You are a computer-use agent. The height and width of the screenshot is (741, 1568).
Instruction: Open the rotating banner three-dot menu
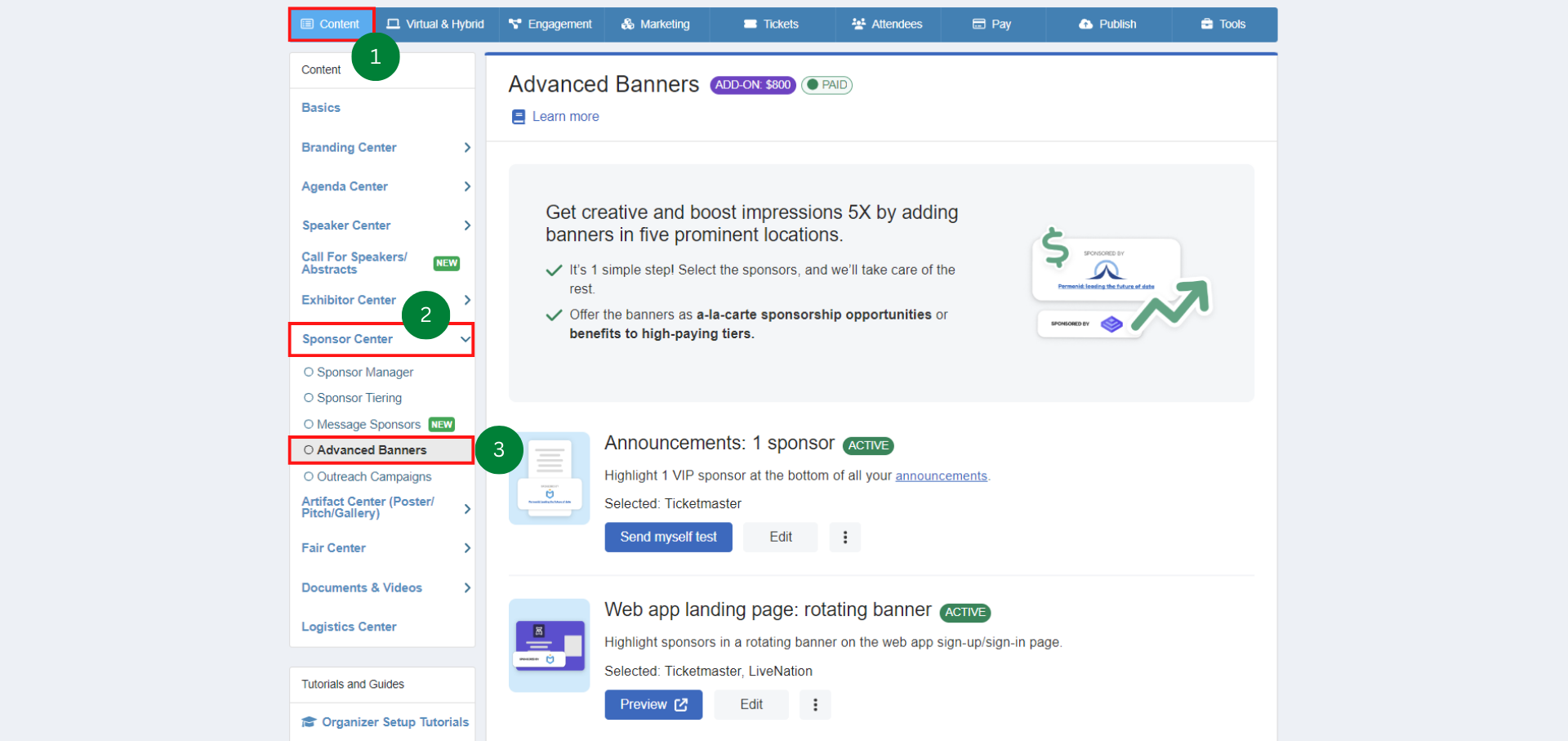tap(814, 704)
